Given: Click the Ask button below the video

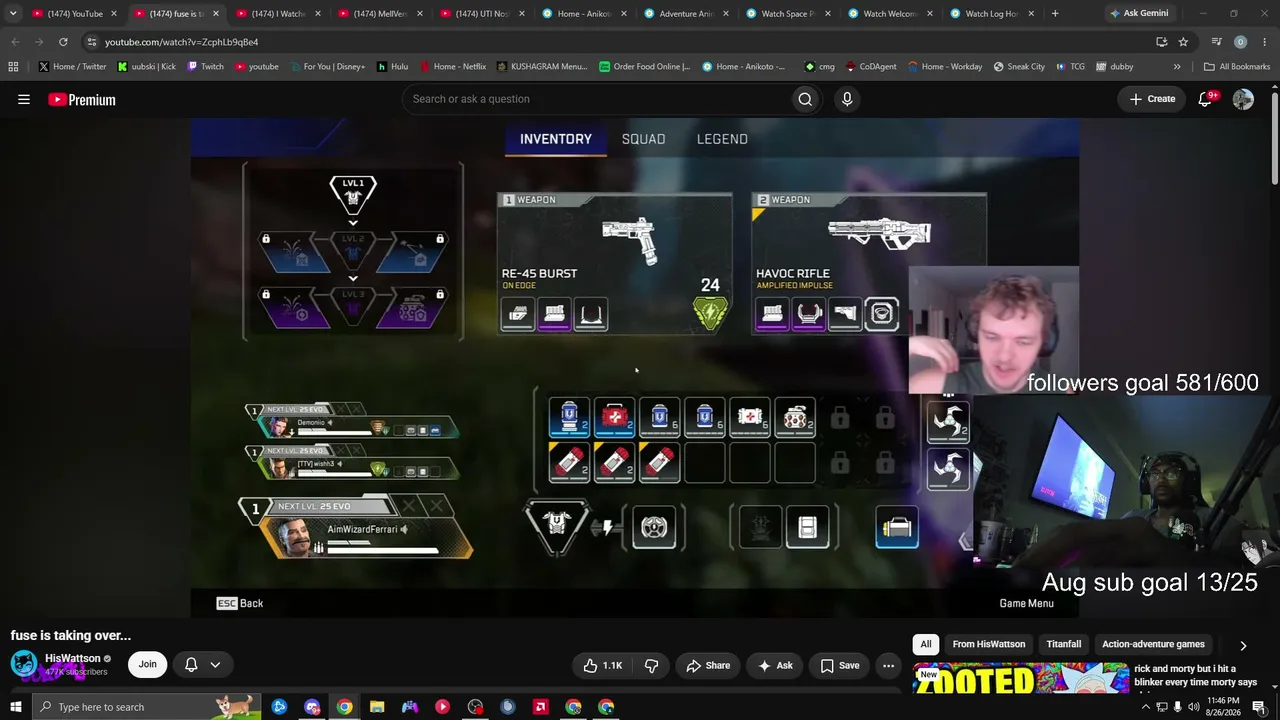Looking at the screenshot, I should point(775,665).
